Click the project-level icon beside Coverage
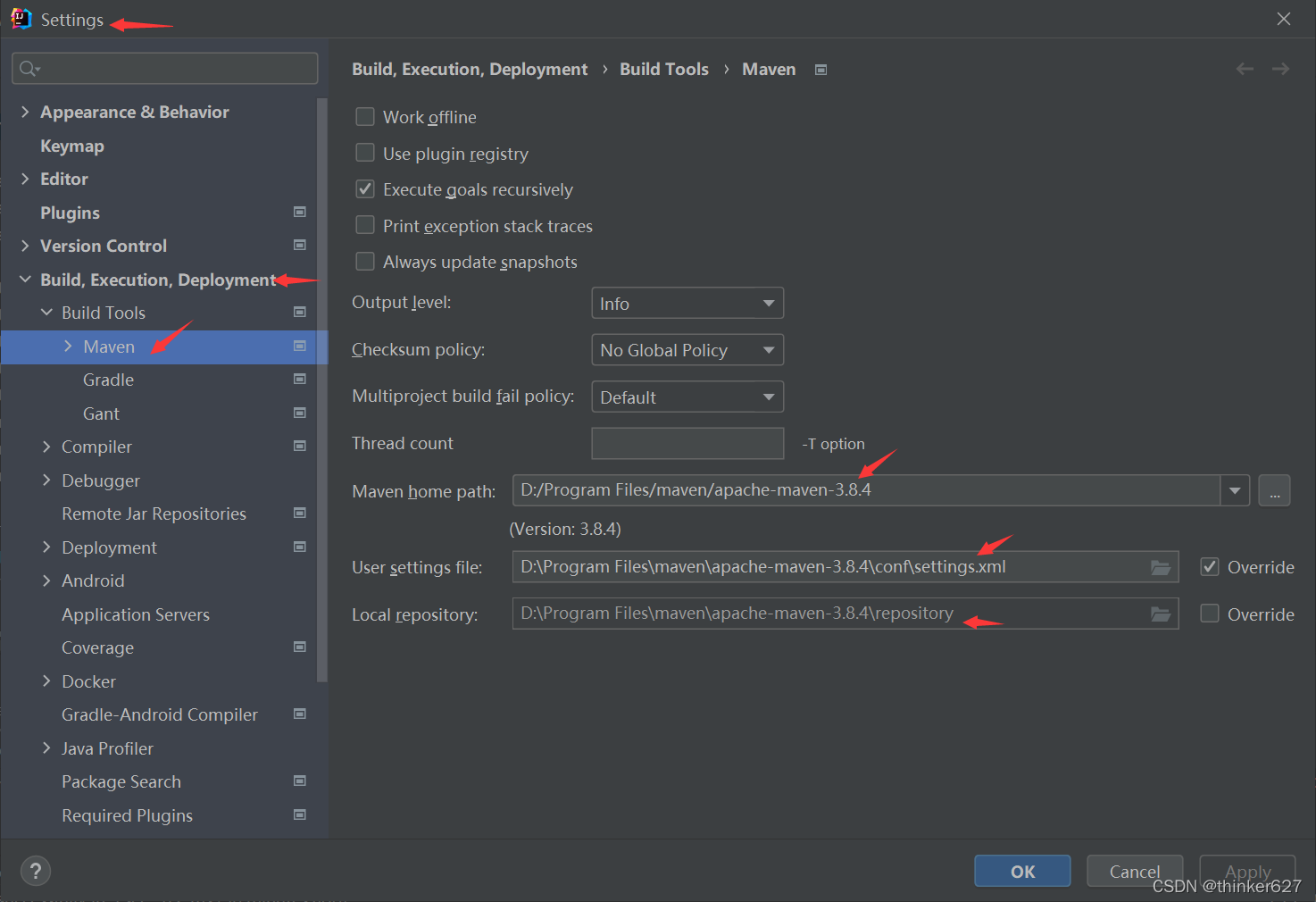This screenshot has width=1316, height=902. [x=300, y=647]
